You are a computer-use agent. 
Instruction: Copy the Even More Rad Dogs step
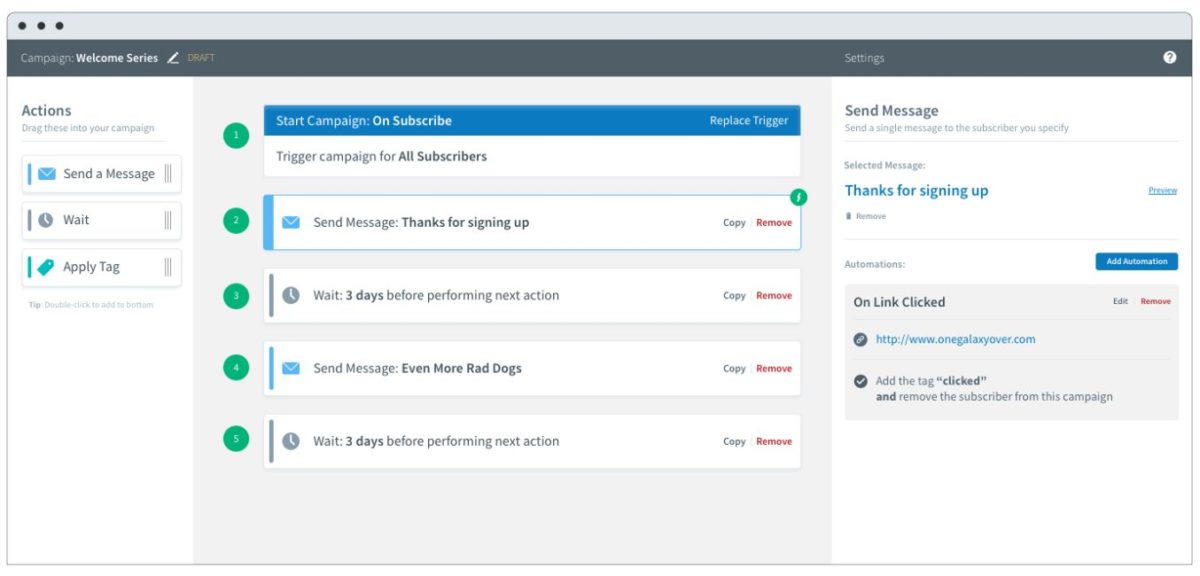click(734, 369)
